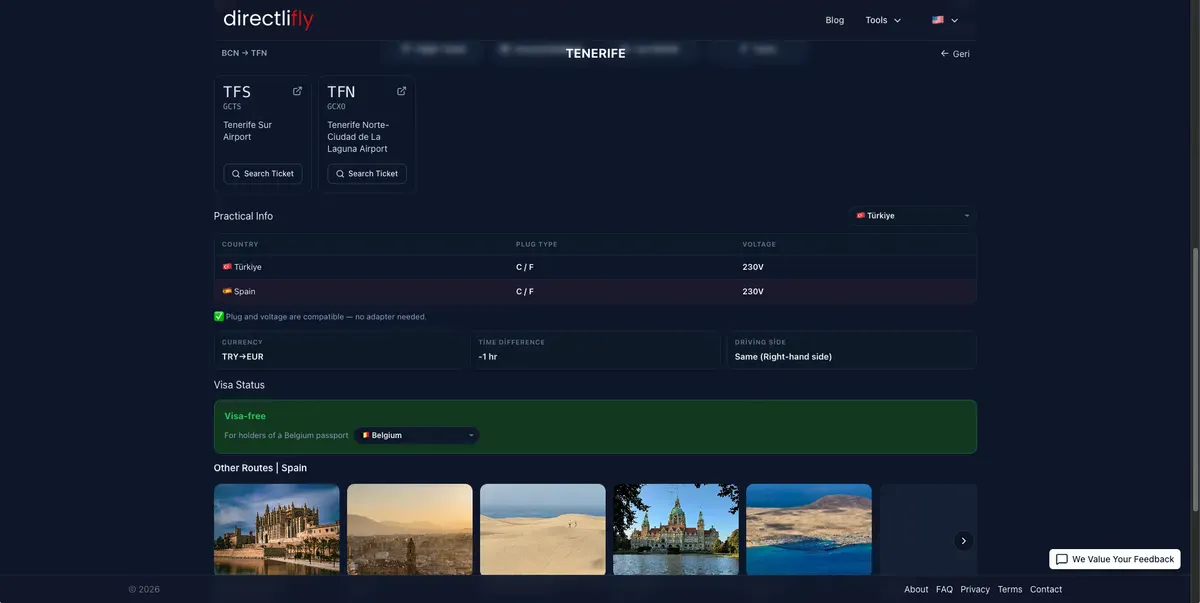Click the TRY→EUR currency value
The width and height of the screenshot is (1200, 603).
coord(243,357)
